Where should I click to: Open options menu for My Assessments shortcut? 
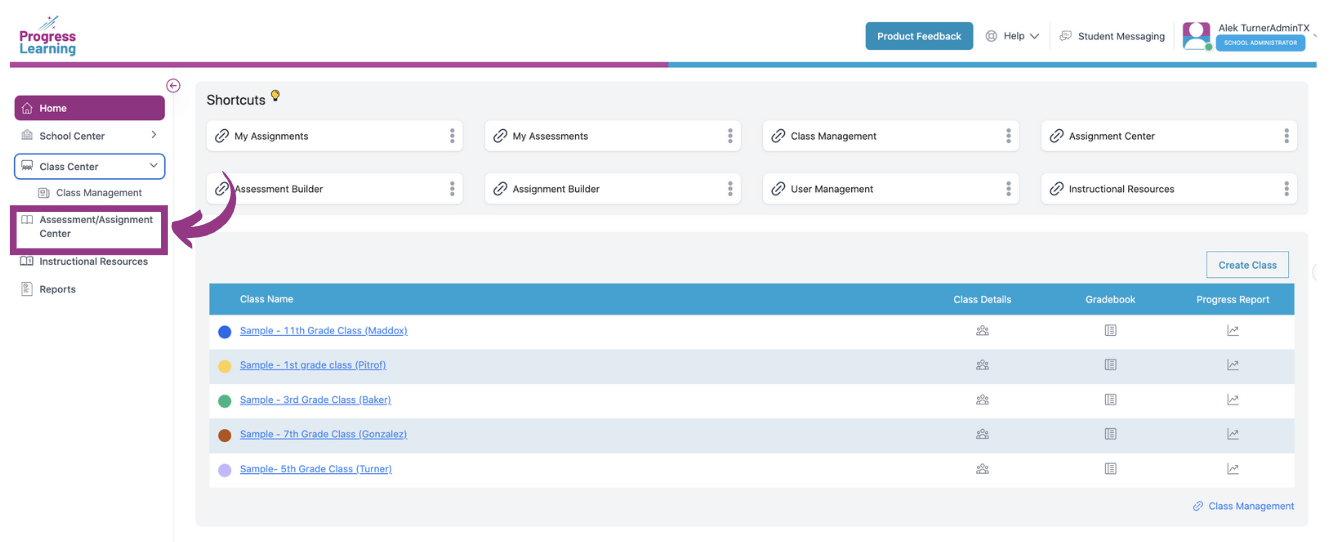(730, 136)
